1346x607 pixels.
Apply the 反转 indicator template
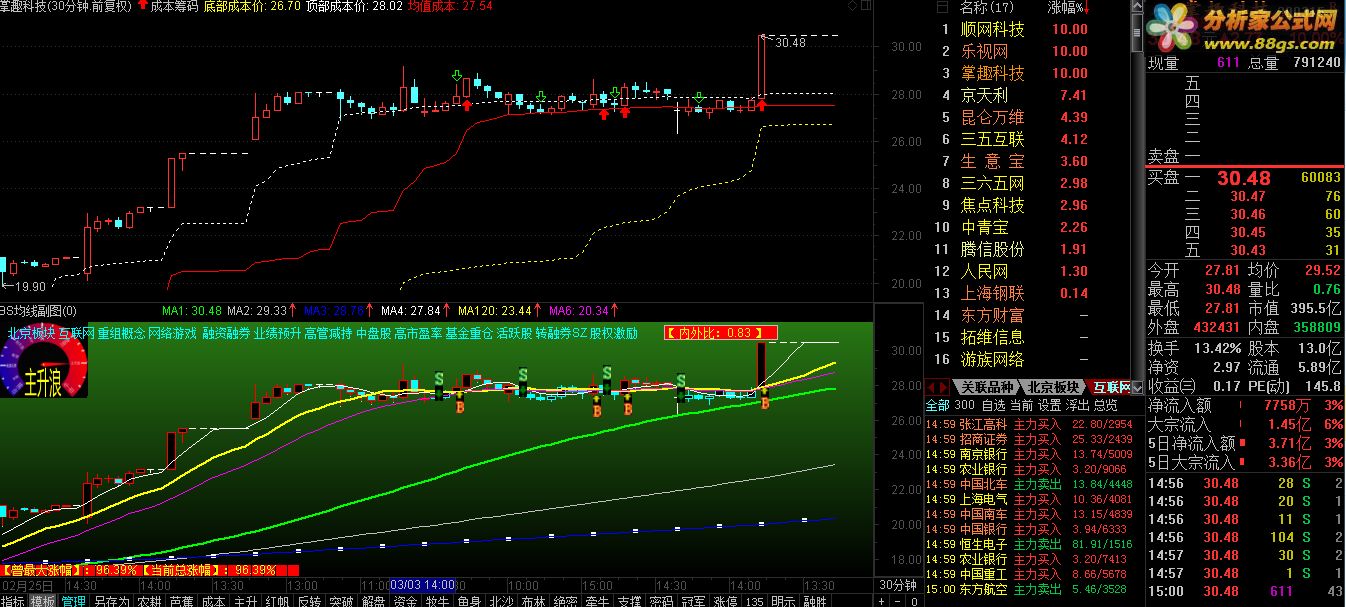point(309,601)
